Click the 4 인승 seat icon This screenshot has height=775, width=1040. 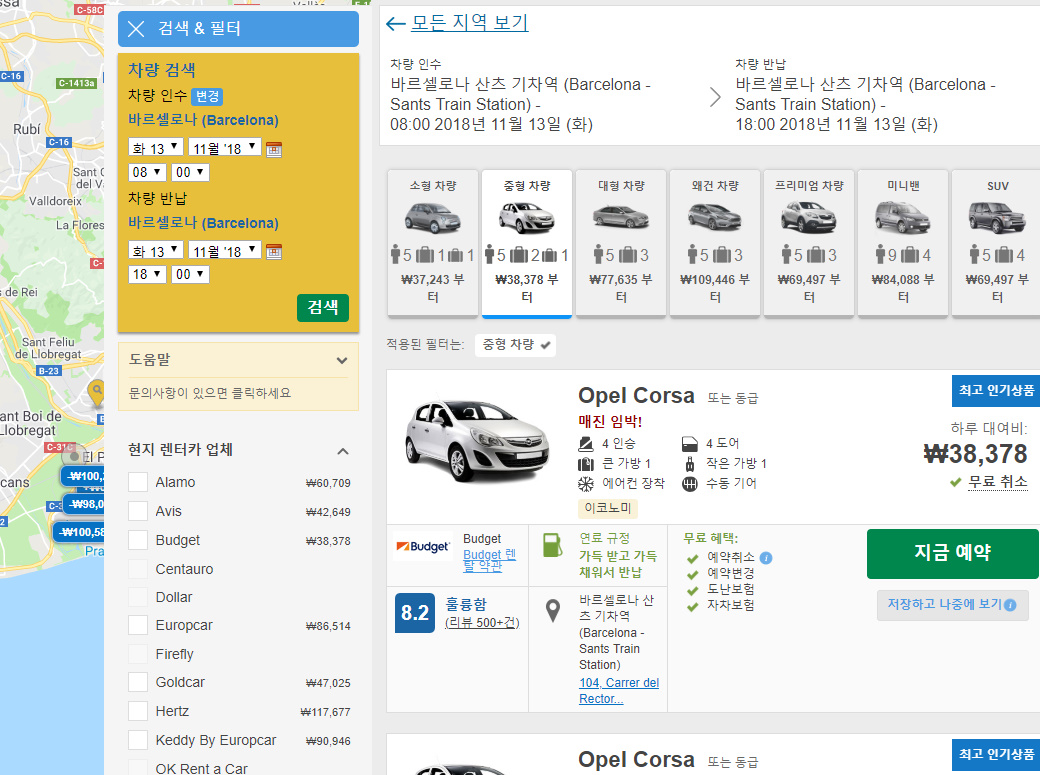[x=586, y=443]
